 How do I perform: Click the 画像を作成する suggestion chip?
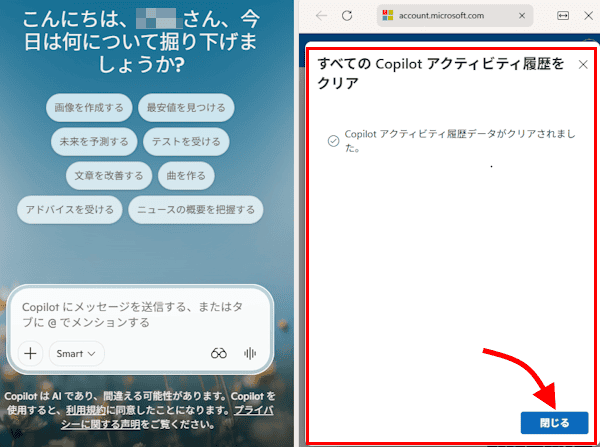(89, 108)
